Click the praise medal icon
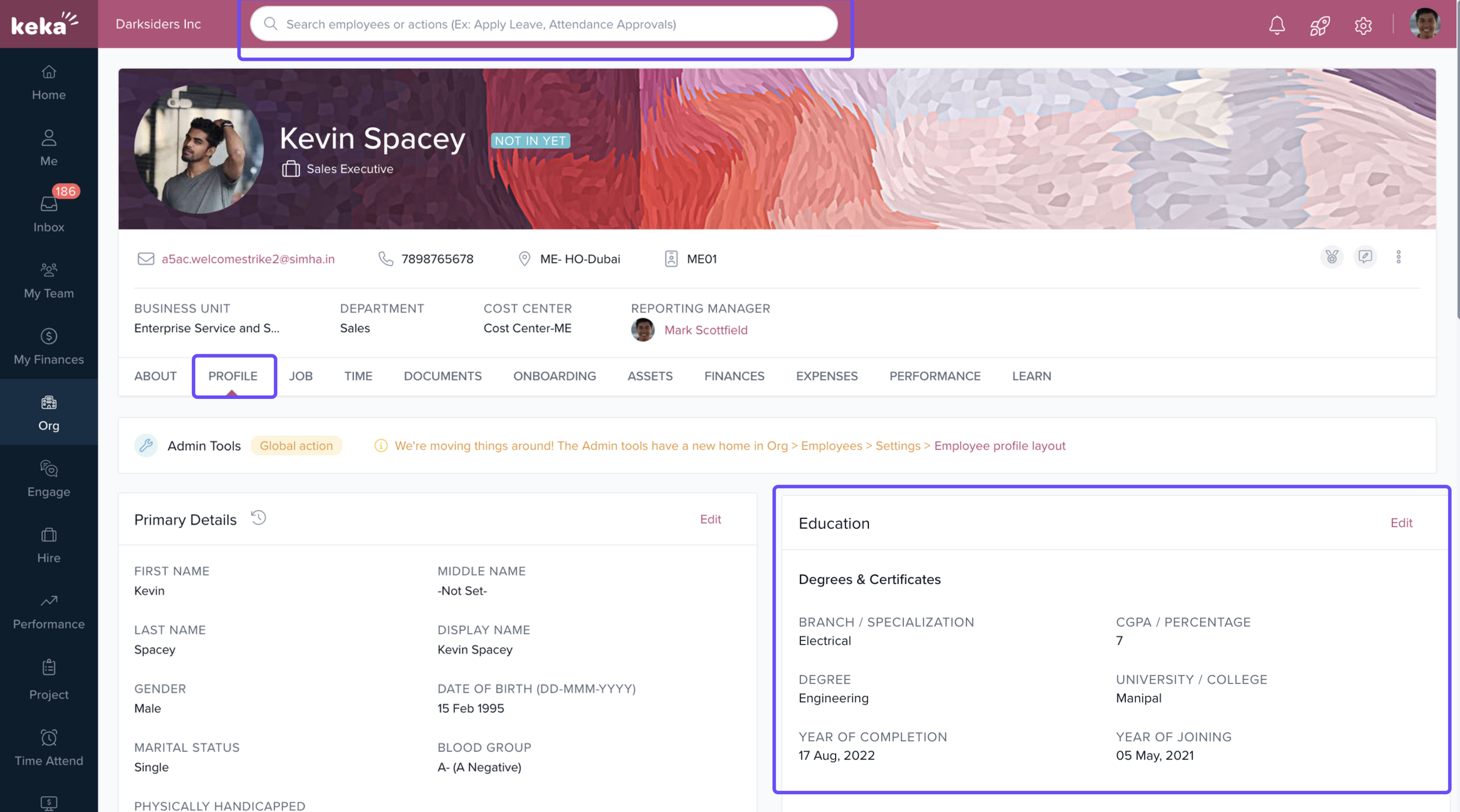 (1331, 257)
